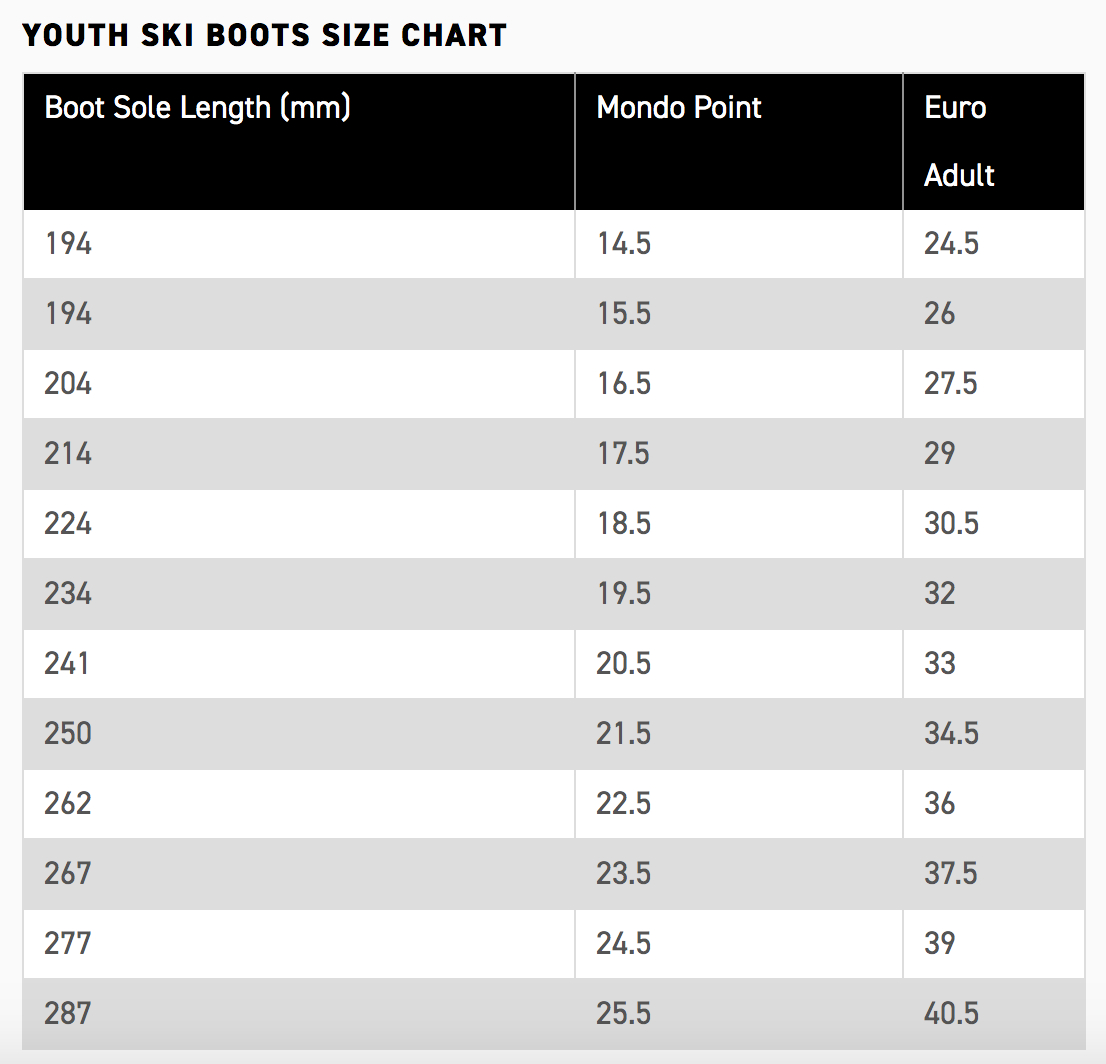The image size is (1106, 1064).
Task: Click the Boot Sole Length (mm) column header
Action: [x=198, y=108]
